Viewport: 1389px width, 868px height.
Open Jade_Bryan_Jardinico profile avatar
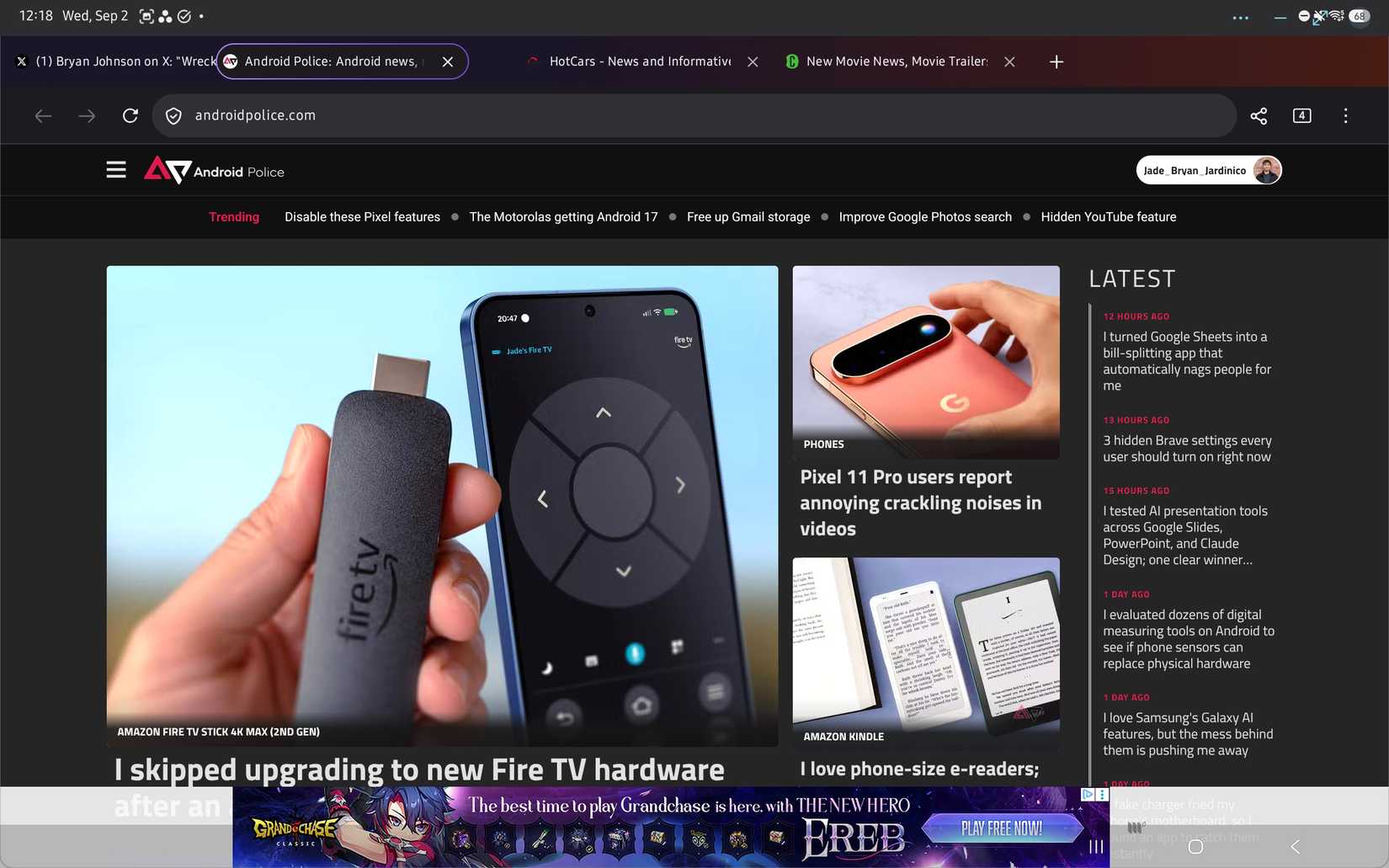pyautogui.click(x=1266, y=170)
